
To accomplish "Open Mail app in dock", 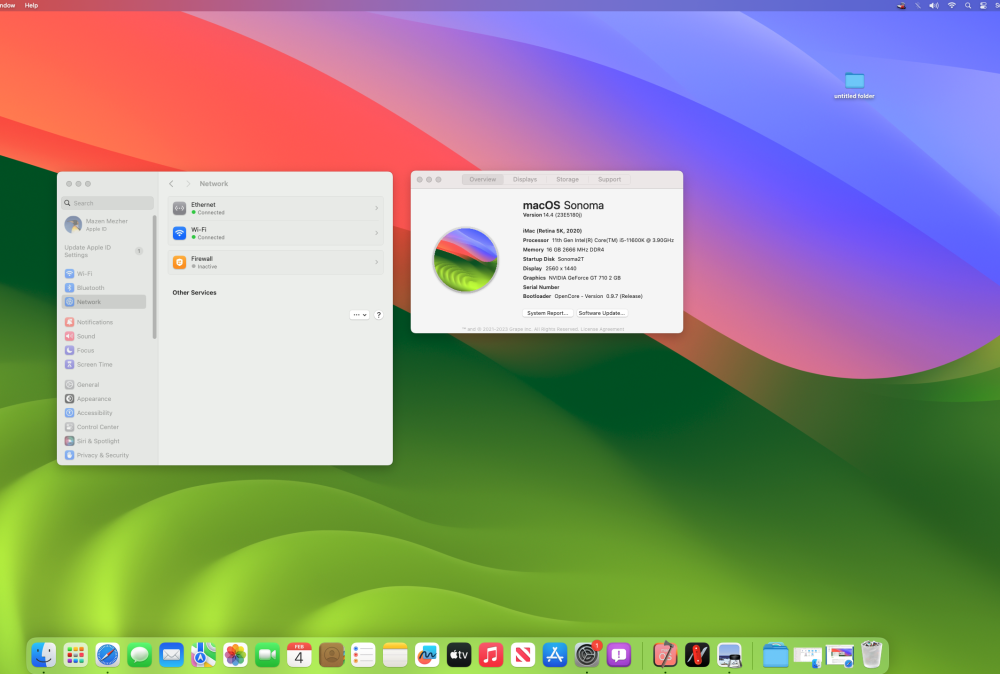I will pos(171,655).
